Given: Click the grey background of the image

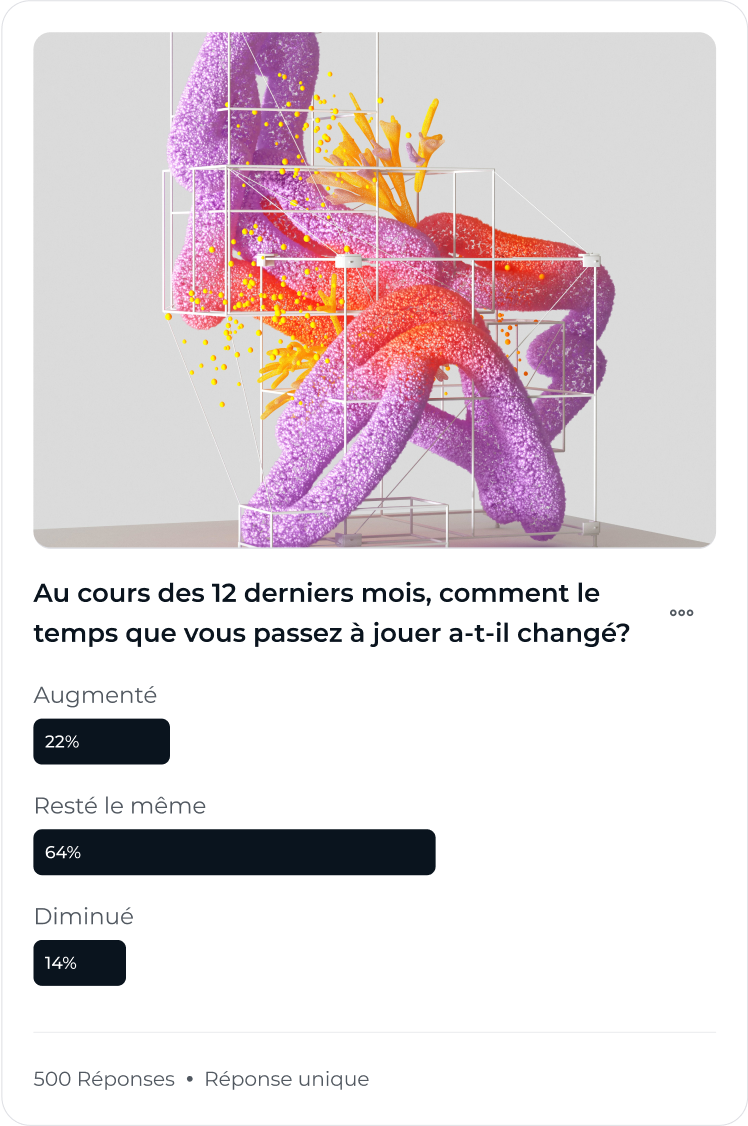Looking at the screenshot, I should point(660,144).
